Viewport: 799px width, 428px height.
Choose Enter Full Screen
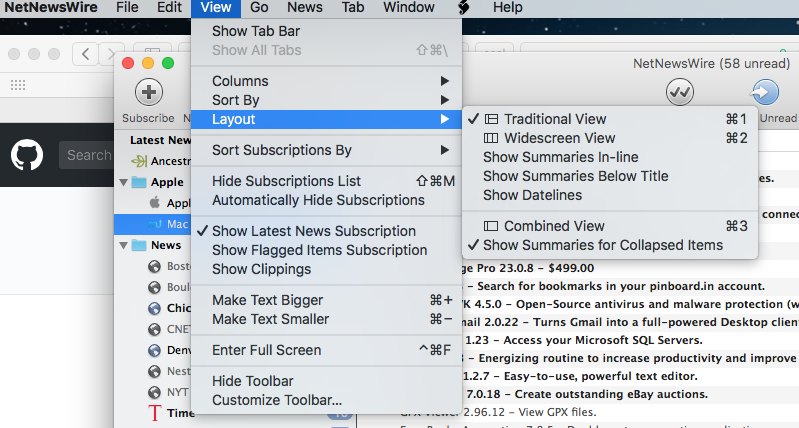(x=326, y=350)
